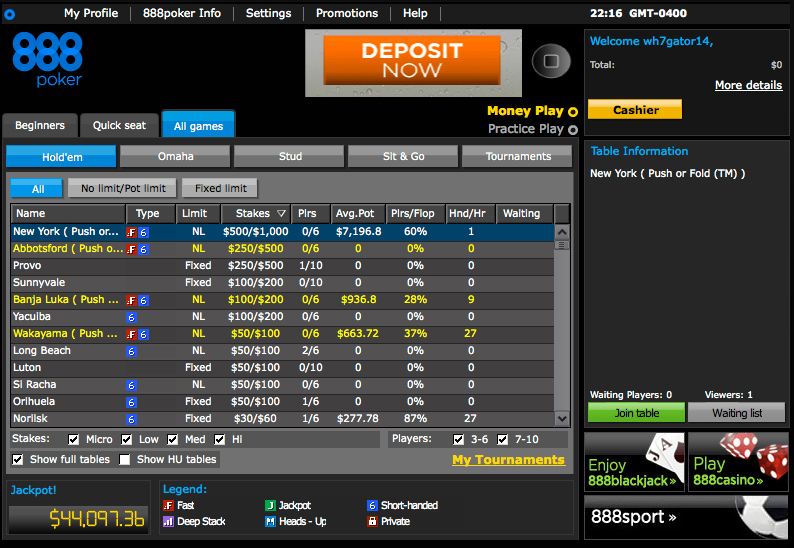This screenshot has width=794, height=548.
Task: Click the Short-handed legend icon
Action: (372, 505)
